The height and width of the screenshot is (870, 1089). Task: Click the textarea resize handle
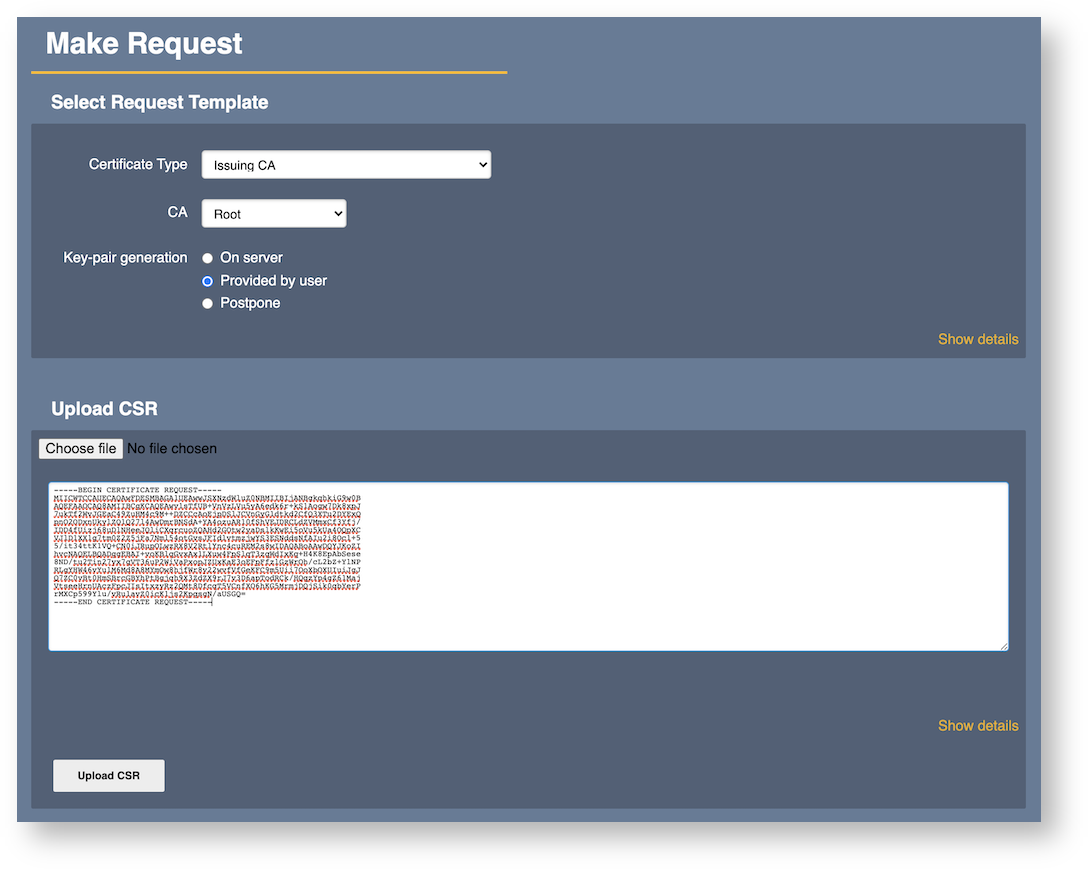pos(1004,645)
